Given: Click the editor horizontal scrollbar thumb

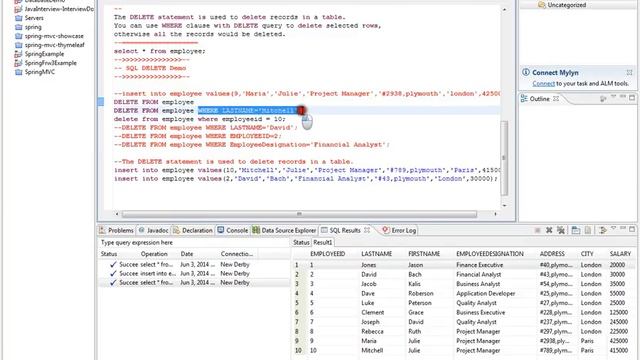Looking at the screenshot, I should (299, 214).
